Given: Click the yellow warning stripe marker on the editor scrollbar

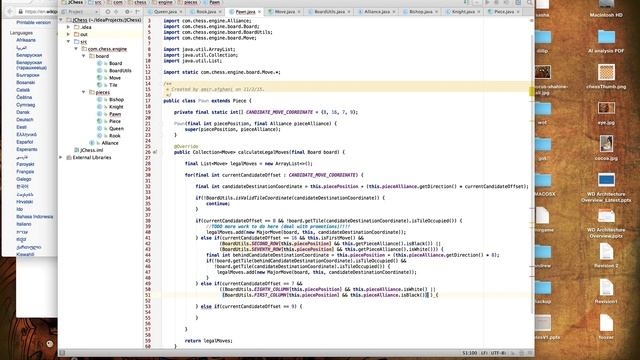Looking at the screenshot, I should point(532,91).
